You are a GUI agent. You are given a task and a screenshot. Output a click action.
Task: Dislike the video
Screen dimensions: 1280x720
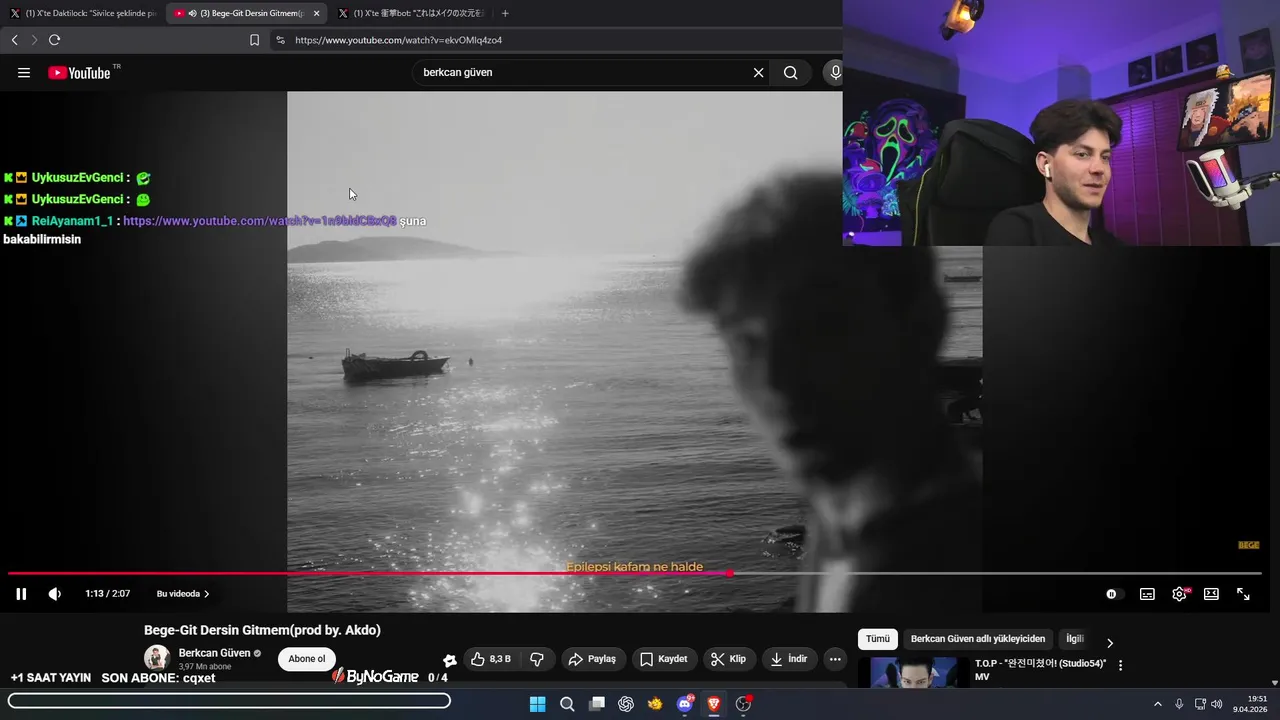(537, 659)
